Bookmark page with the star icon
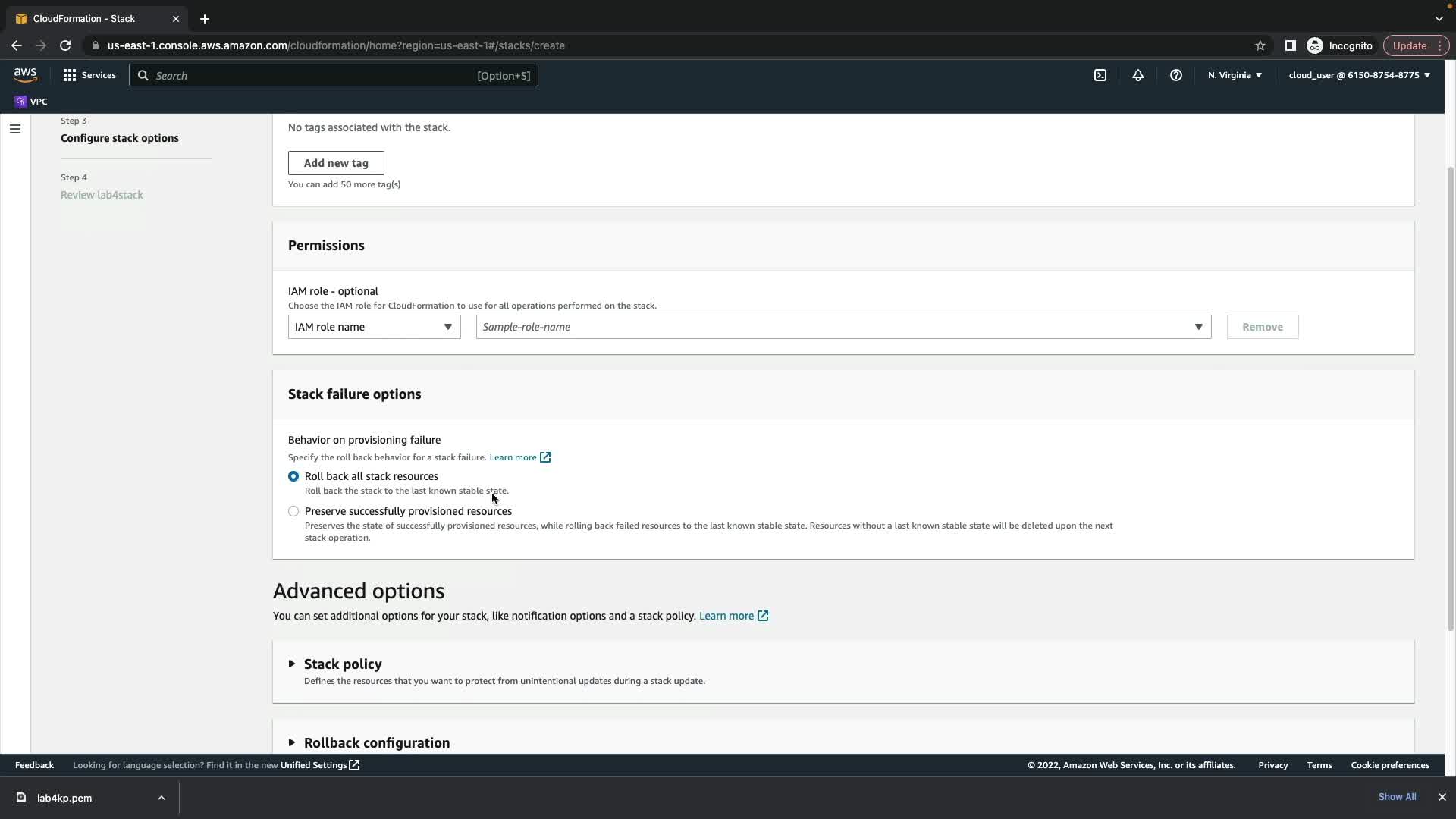This screenshot has height=819, width=1456. click(1260, 45)
